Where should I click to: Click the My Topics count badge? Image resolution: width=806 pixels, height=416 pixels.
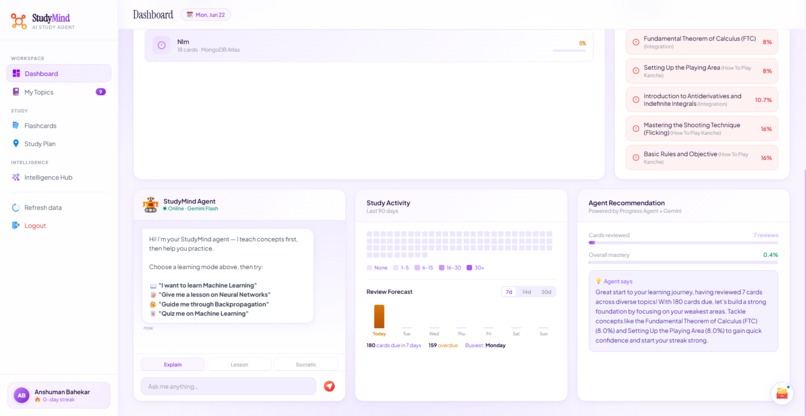(101, 92)
